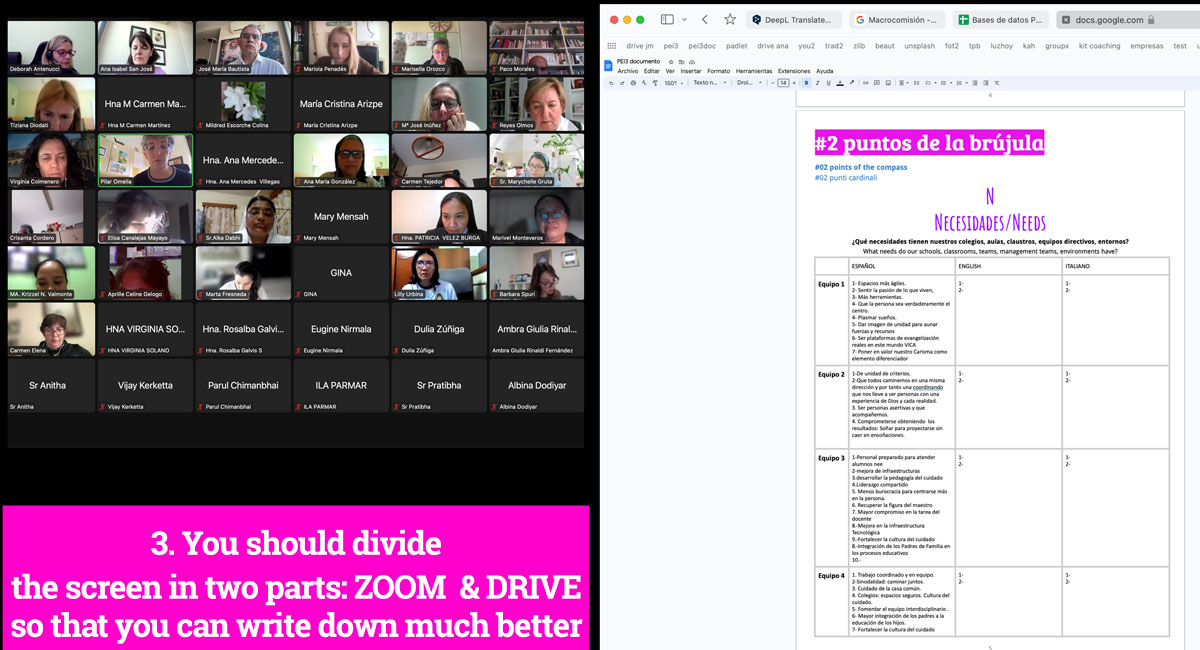Print the document from the toolbar
1200x650 pixels.
coord(631,83)
